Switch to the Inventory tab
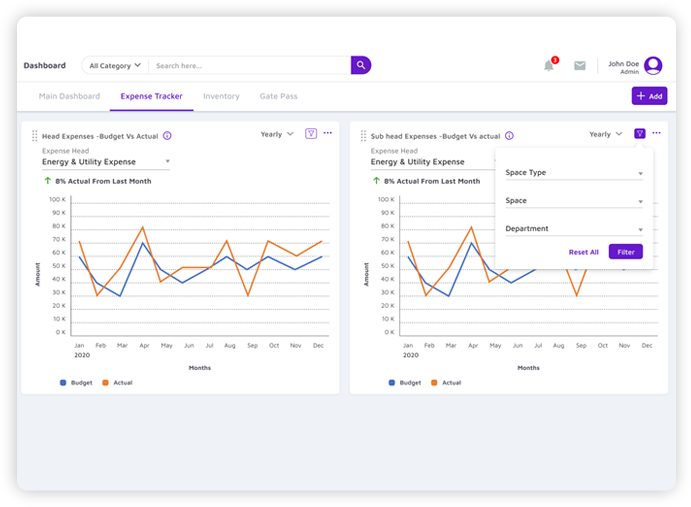The height and width of the screenshot is (507, 691). (221, 96)
